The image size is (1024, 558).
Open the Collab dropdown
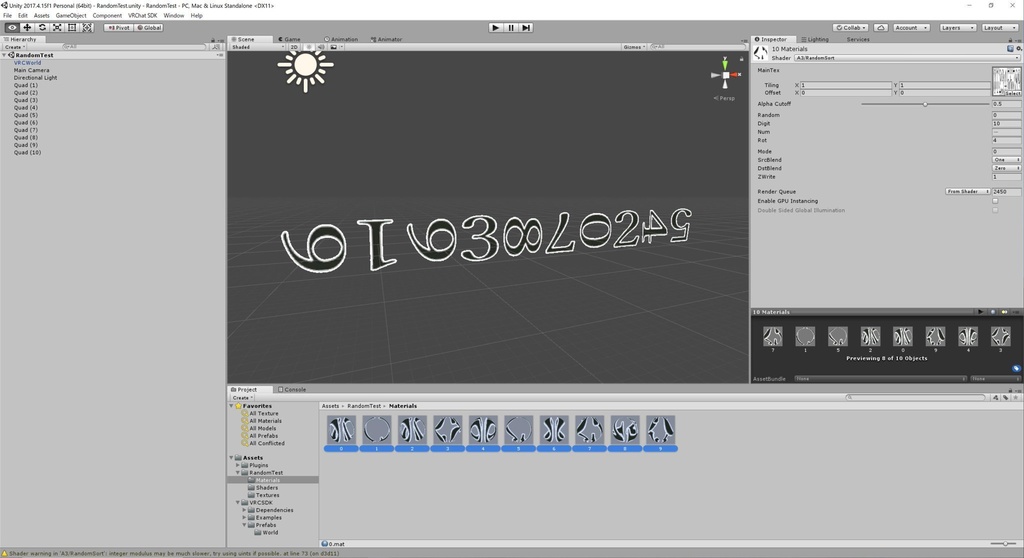click(850, 27)
